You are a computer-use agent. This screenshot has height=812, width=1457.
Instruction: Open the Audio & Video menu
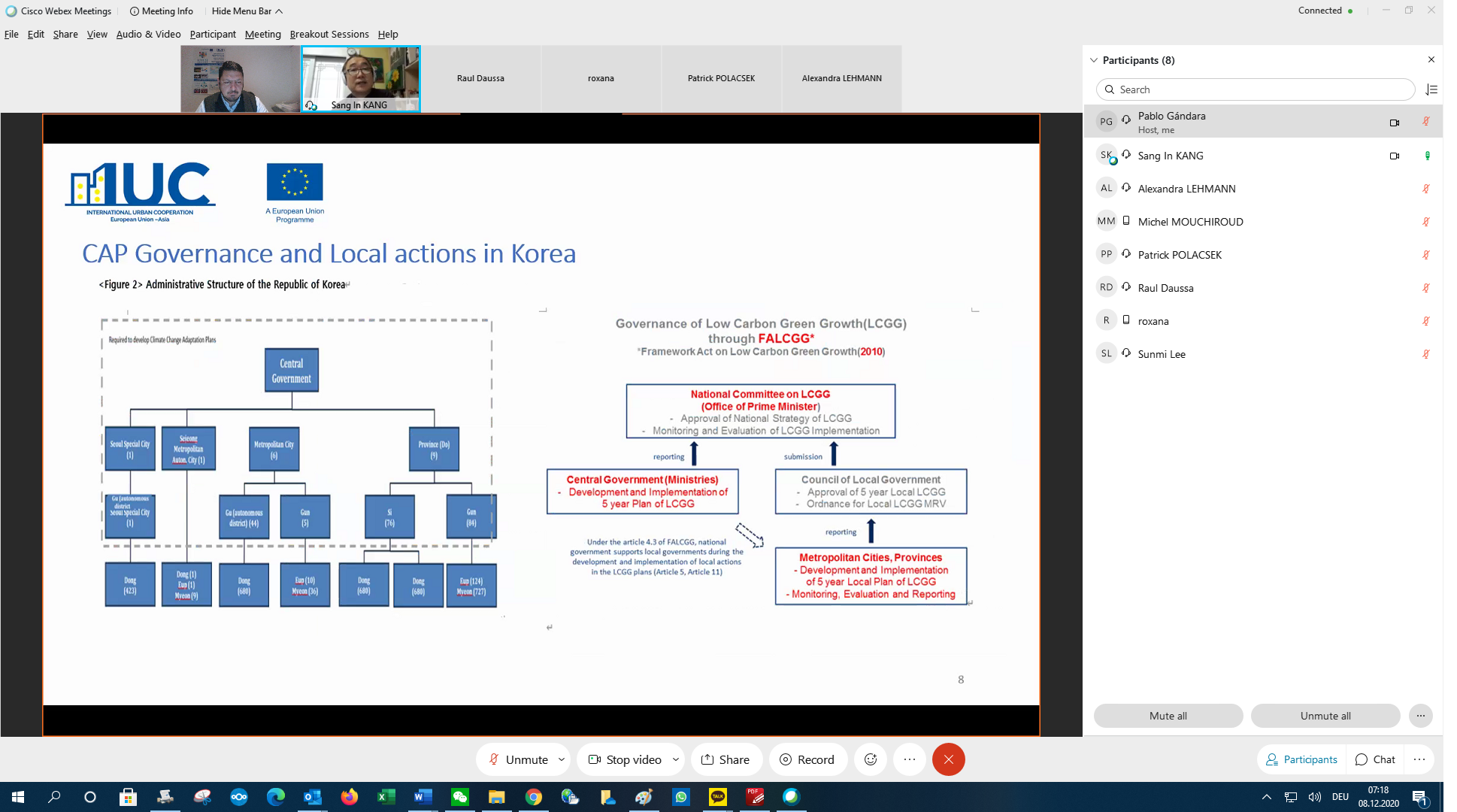(x=148, y=34)
